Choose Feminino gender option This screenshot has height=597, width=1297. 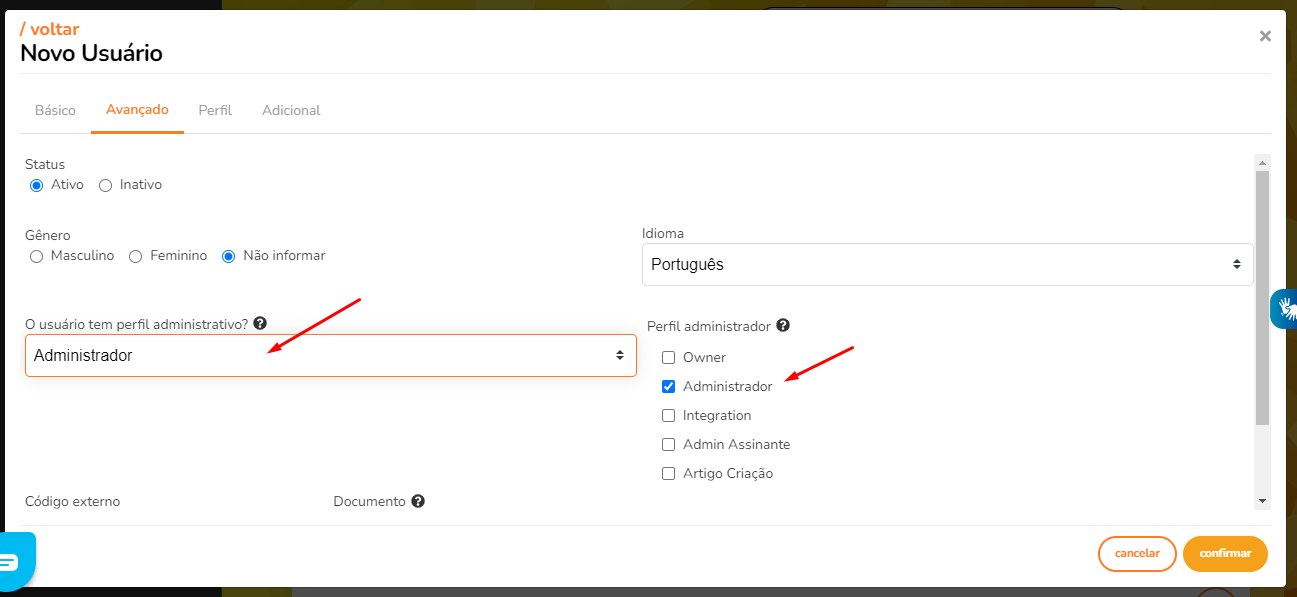pyautogui.click(x=136, y=256)
